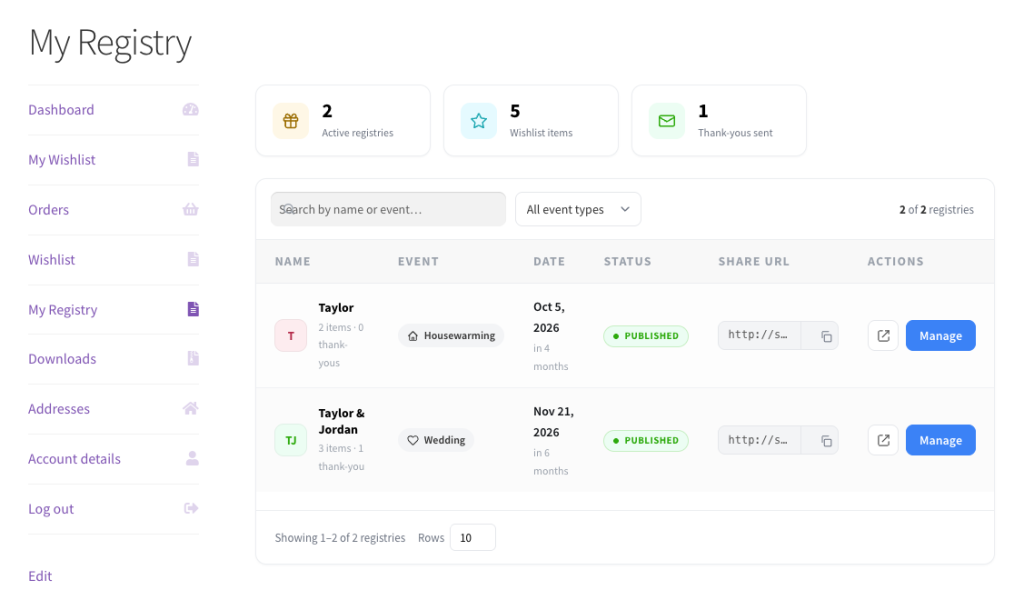Click the Log out arrow icon
Screen dimensions: 1024x610
click(191, 508)
